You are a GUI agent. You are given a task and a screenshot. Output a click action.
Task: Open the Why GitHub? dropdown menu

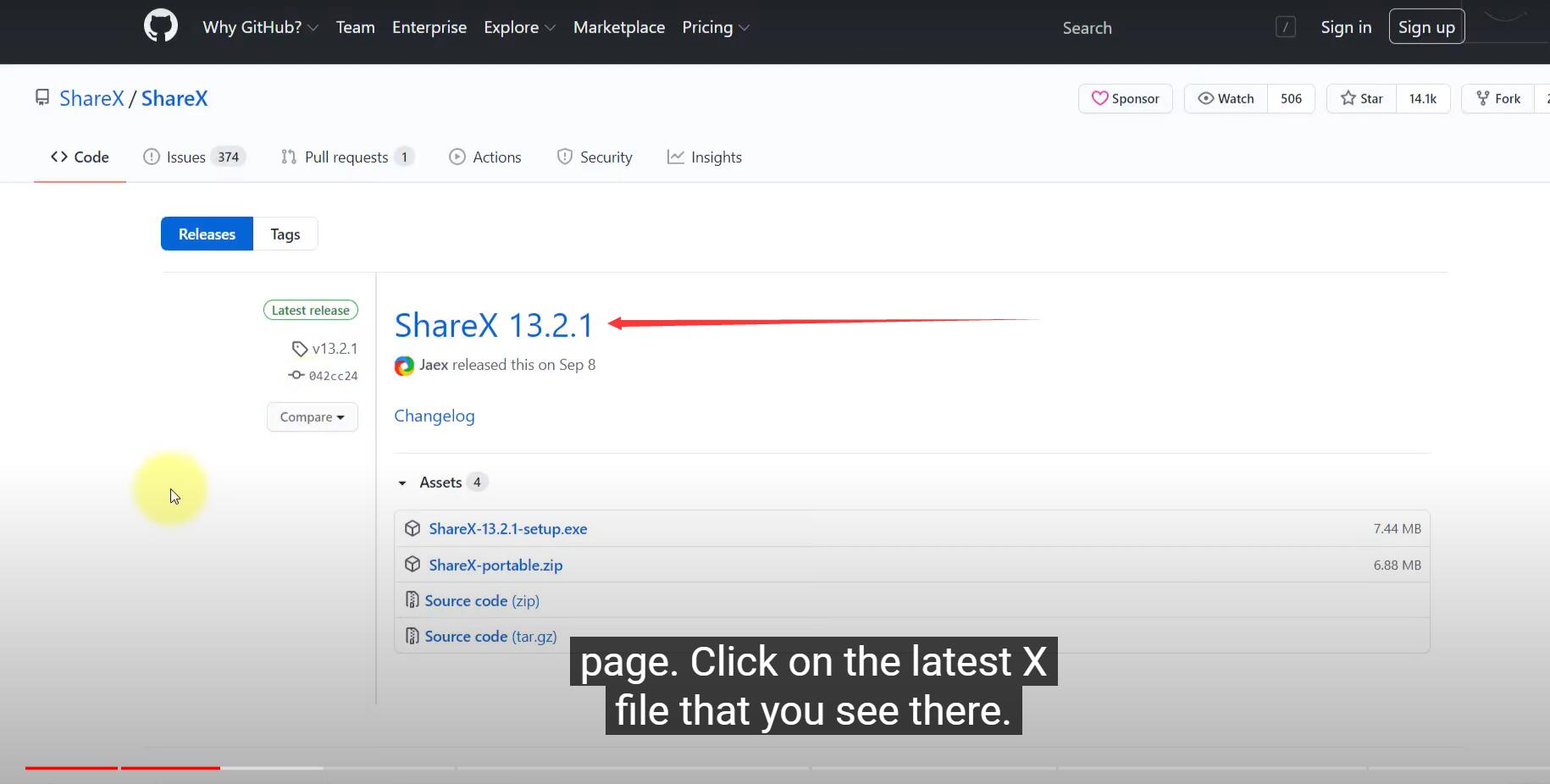point(260,27)
